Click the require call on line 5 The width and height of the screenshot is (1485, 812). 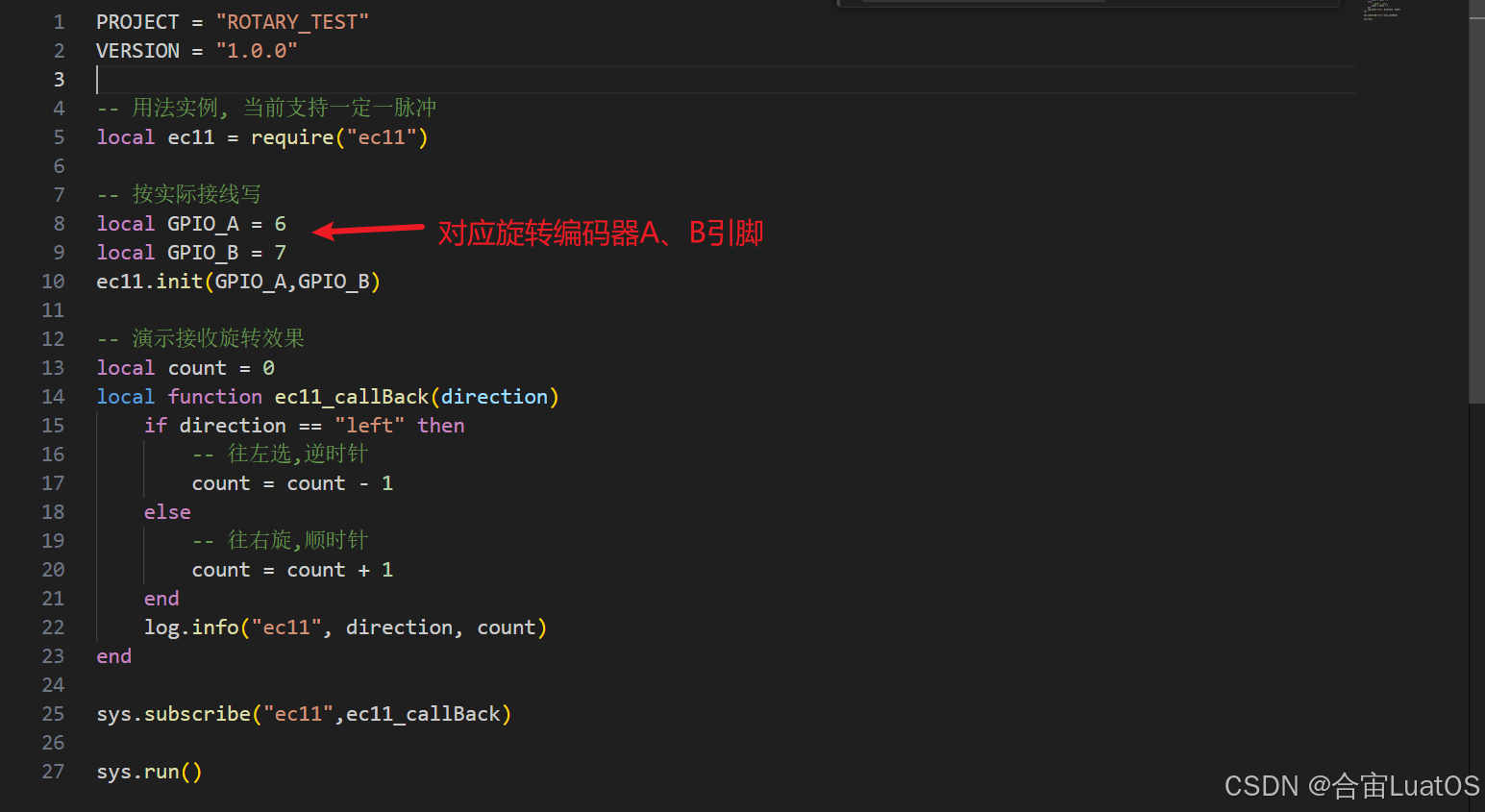coord(339,137)
